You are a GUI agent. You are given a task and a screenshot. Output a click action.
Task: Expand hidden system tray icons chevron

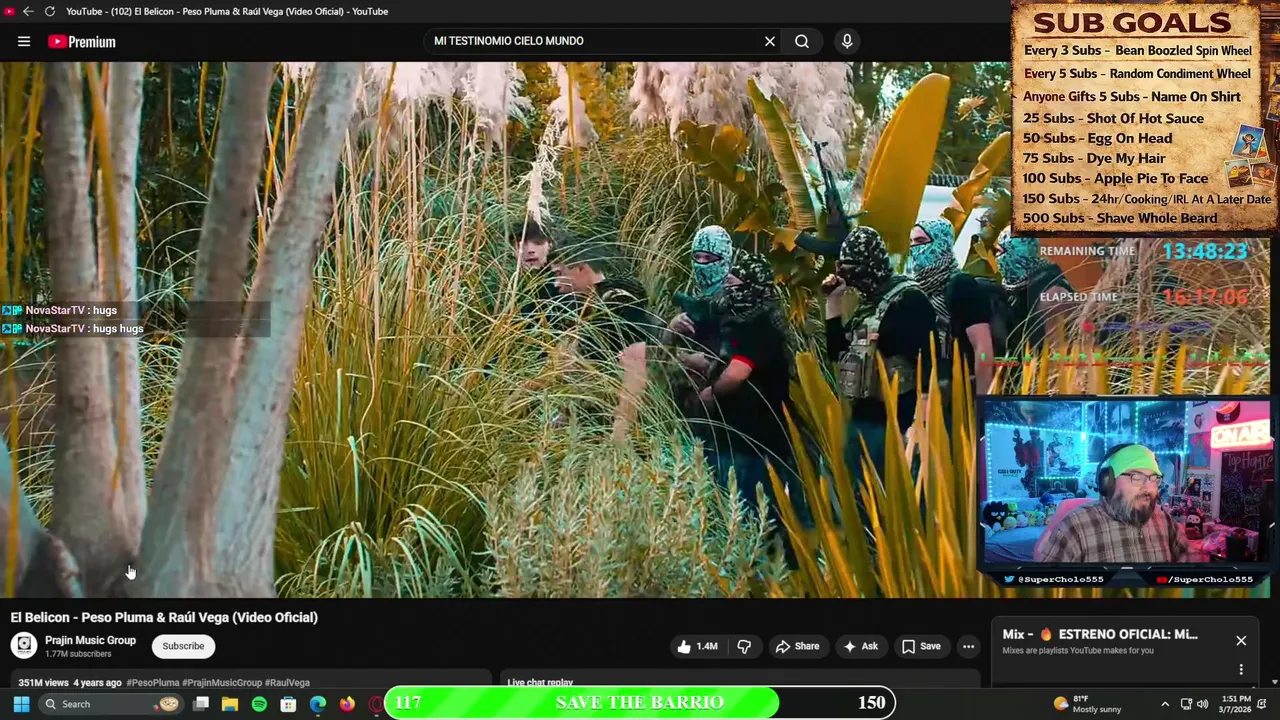[1165, 704]
